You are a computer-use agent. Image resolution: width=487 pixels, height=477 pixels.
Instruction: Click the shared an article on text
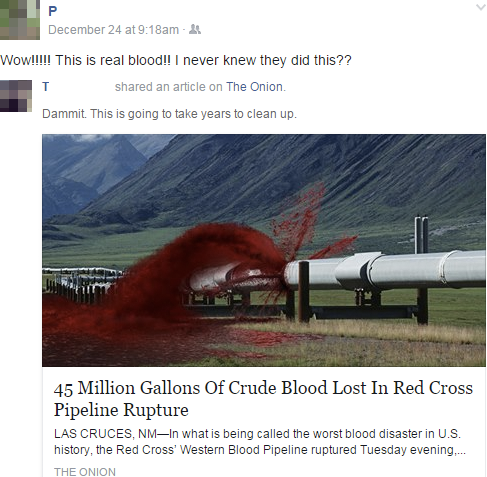click(168, 87)
